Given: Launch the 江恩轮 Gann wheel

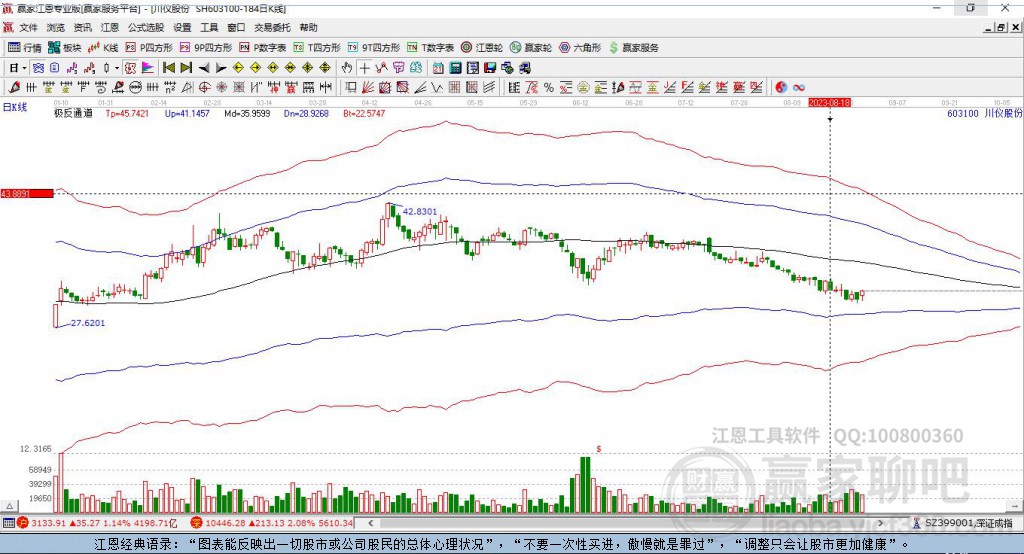Looking at the screenshot, I should point(482,48).
